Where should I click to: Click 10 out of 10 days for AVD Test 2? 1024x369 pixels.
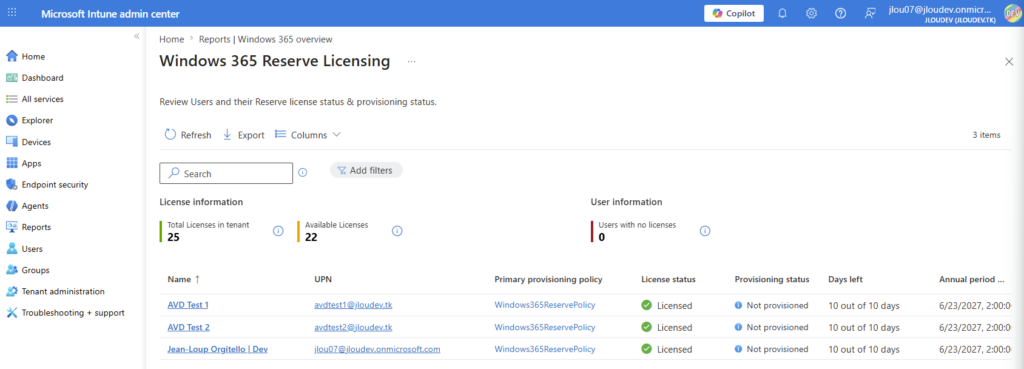864,327
